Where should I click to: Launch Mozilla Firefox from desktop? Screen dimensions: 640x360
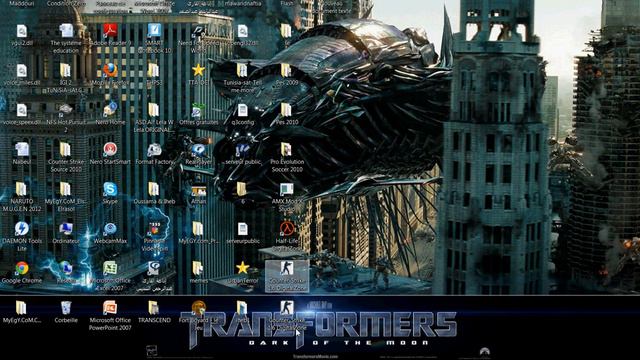point(110,71)
